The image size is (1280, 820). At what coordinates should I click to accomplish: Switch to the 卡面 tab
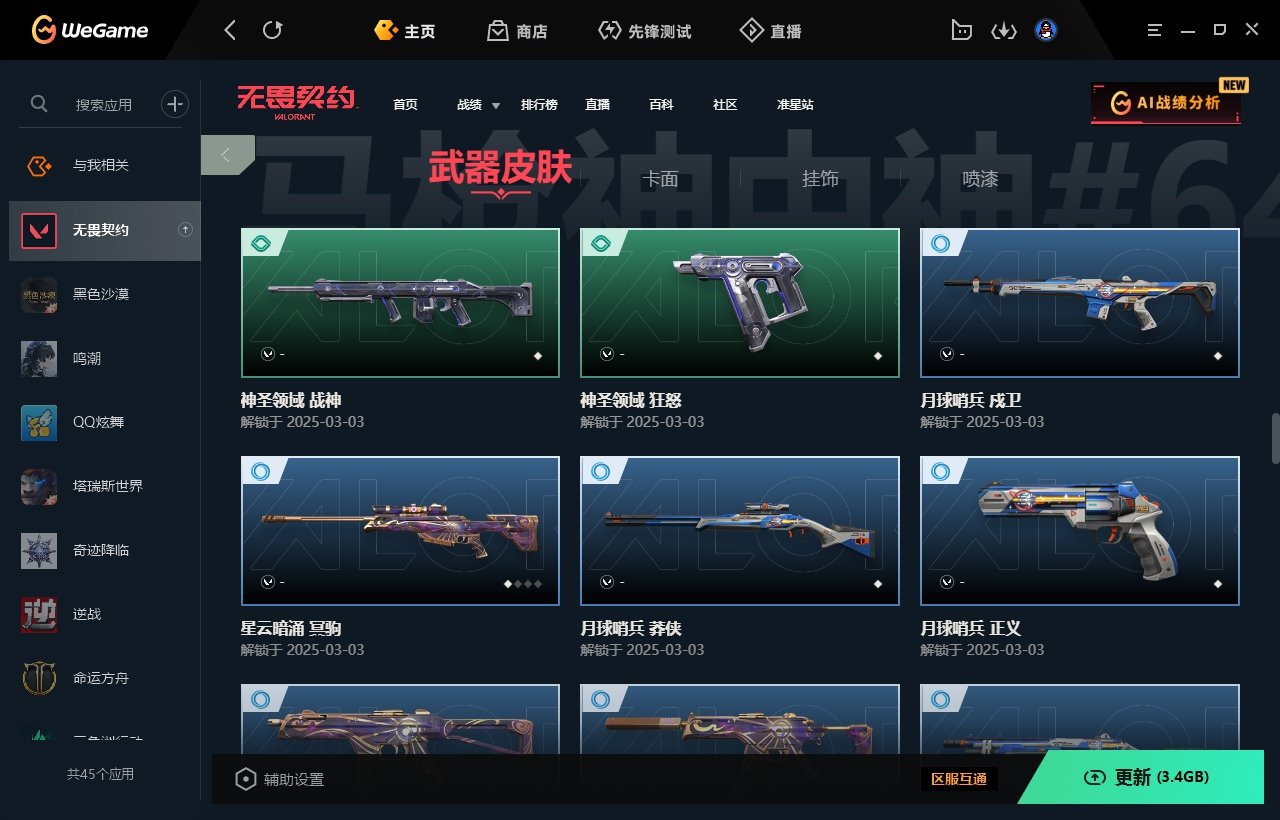point(660,179)
